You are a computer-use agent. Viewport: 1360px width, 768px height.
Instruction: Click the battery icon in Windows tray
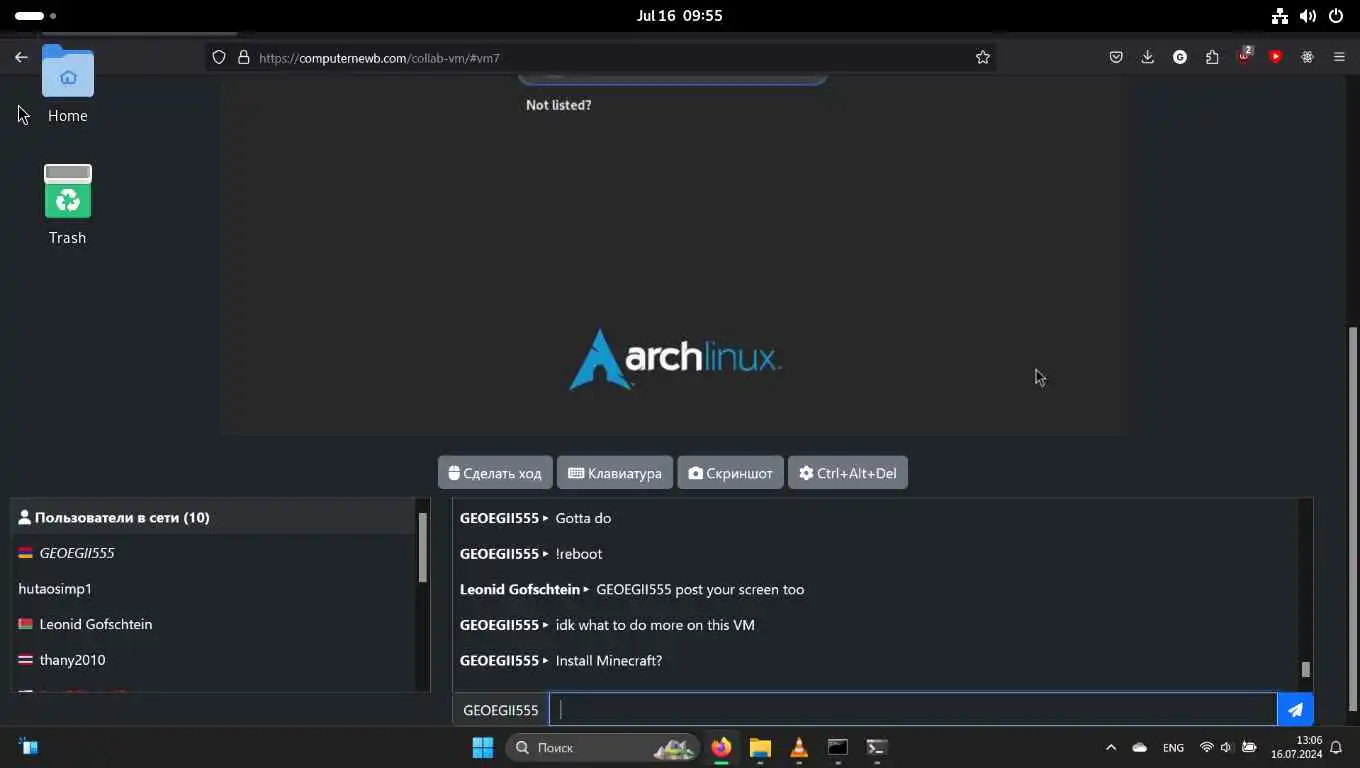point(1249,747)
